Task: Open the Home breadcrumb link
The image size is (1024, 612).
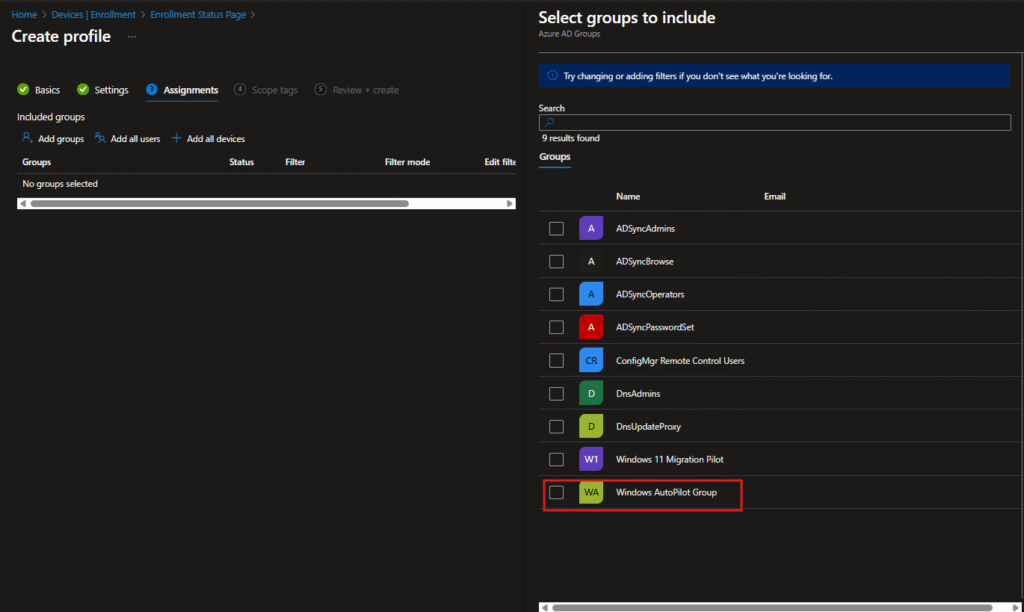Action: click(x=24, y=15)
